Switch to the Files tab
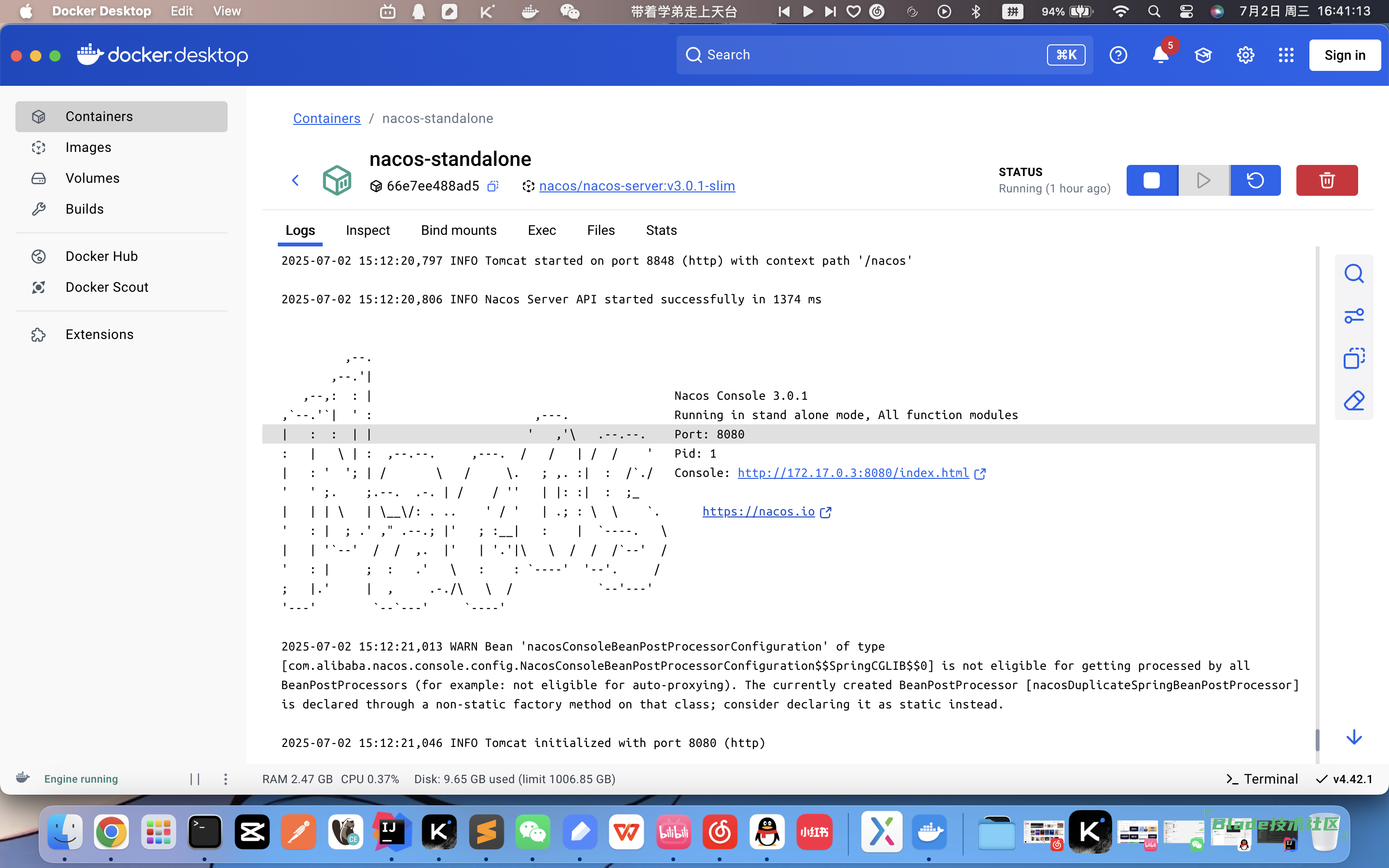This screenshot has height=868, width=1389. click(x=600, y=230)
